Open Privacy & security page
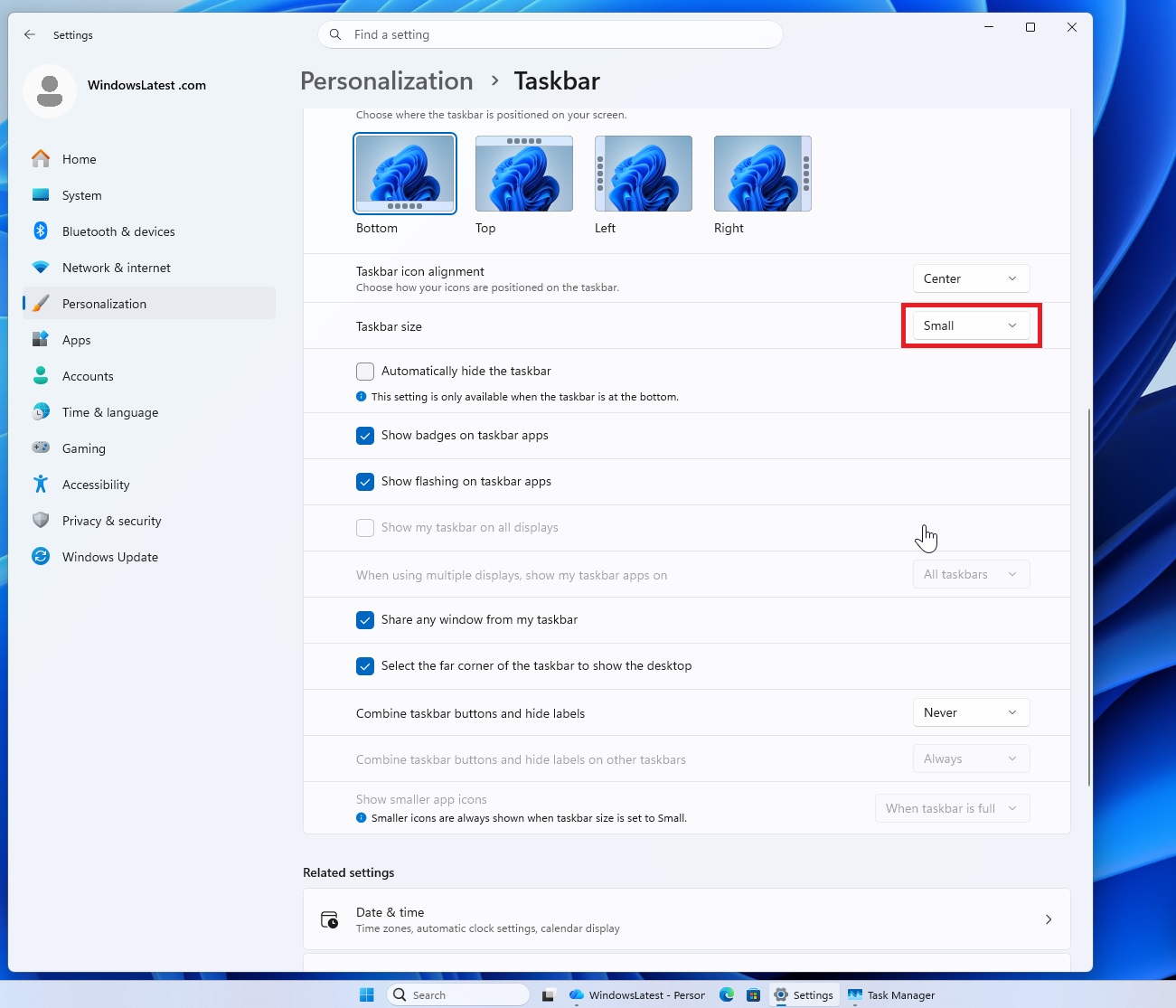1176x1008 pixels. 149,521
